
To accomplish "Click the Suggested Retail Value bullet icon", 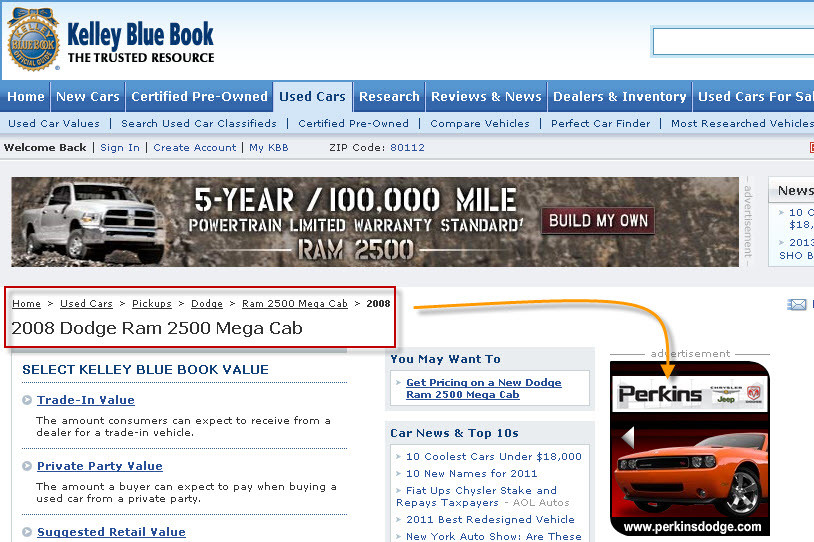I will click(x=27, y=532).
